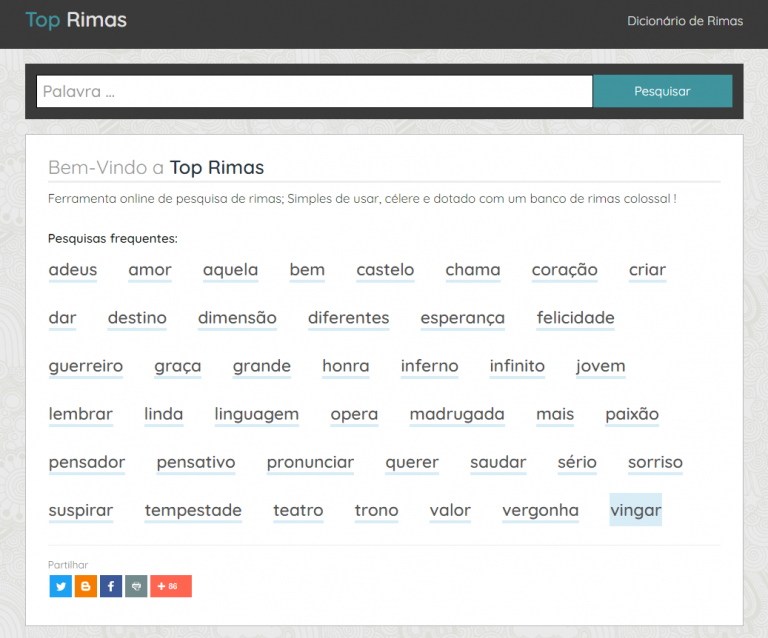768x638 pixels.
Task: Click into the Palavra search field
Action: [x=314, y=91]
